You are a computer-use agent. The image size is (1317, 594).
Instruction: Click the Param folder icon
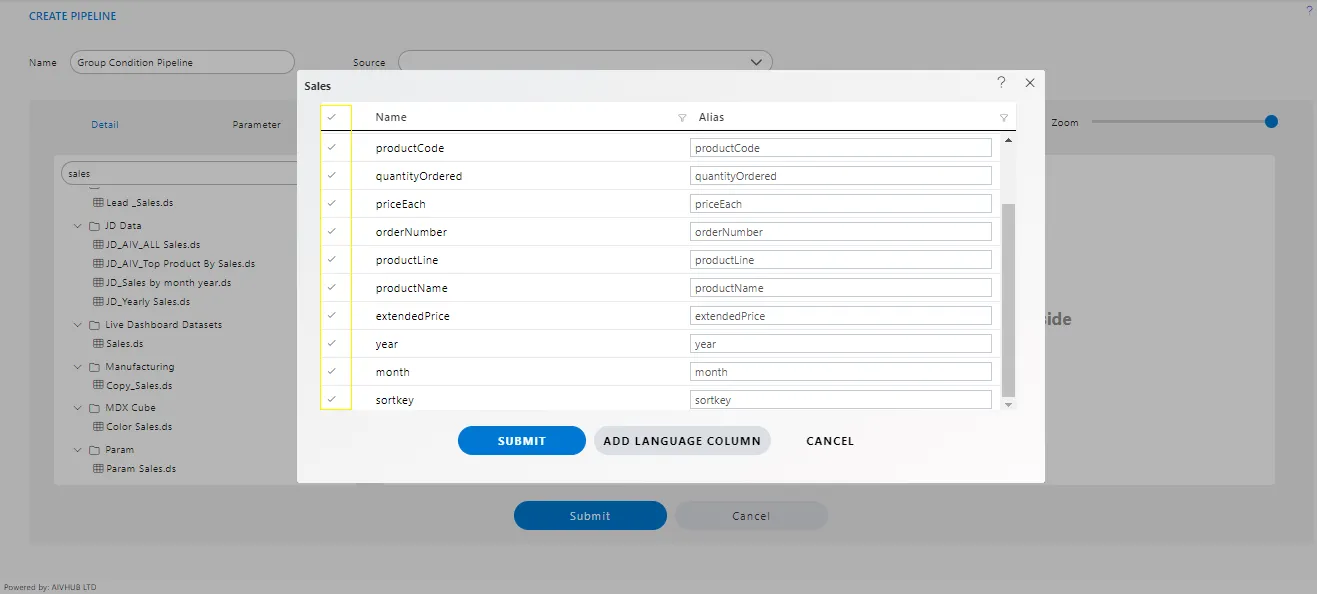(94, 450)
